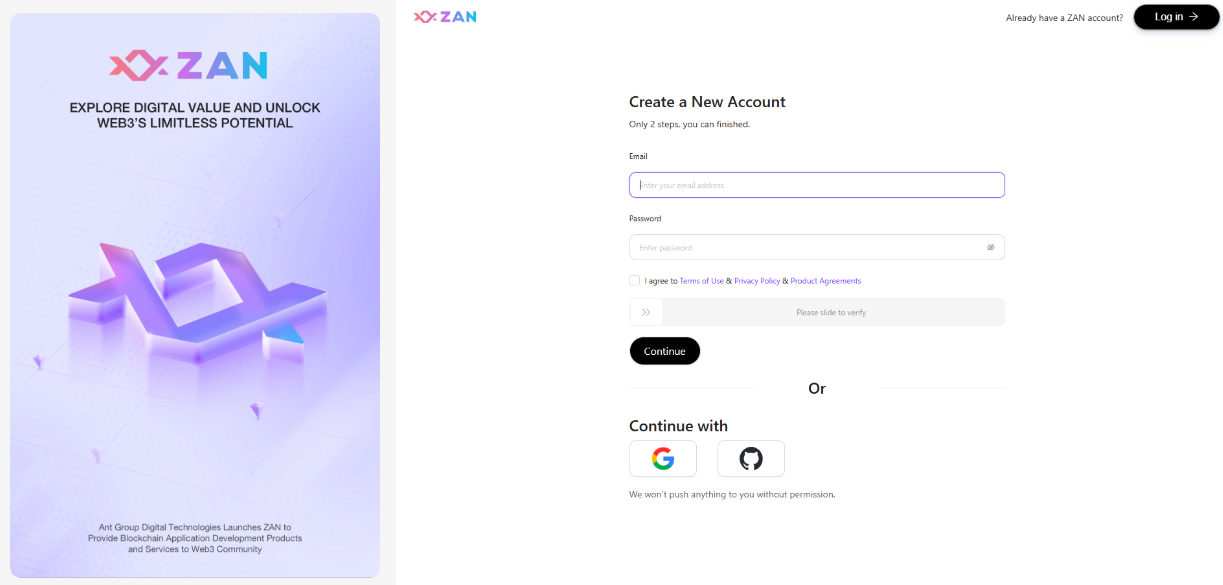1223x585 pixels.
Task: Click the ZAN logo on the purple promo panel
Action: pos(188,66)
